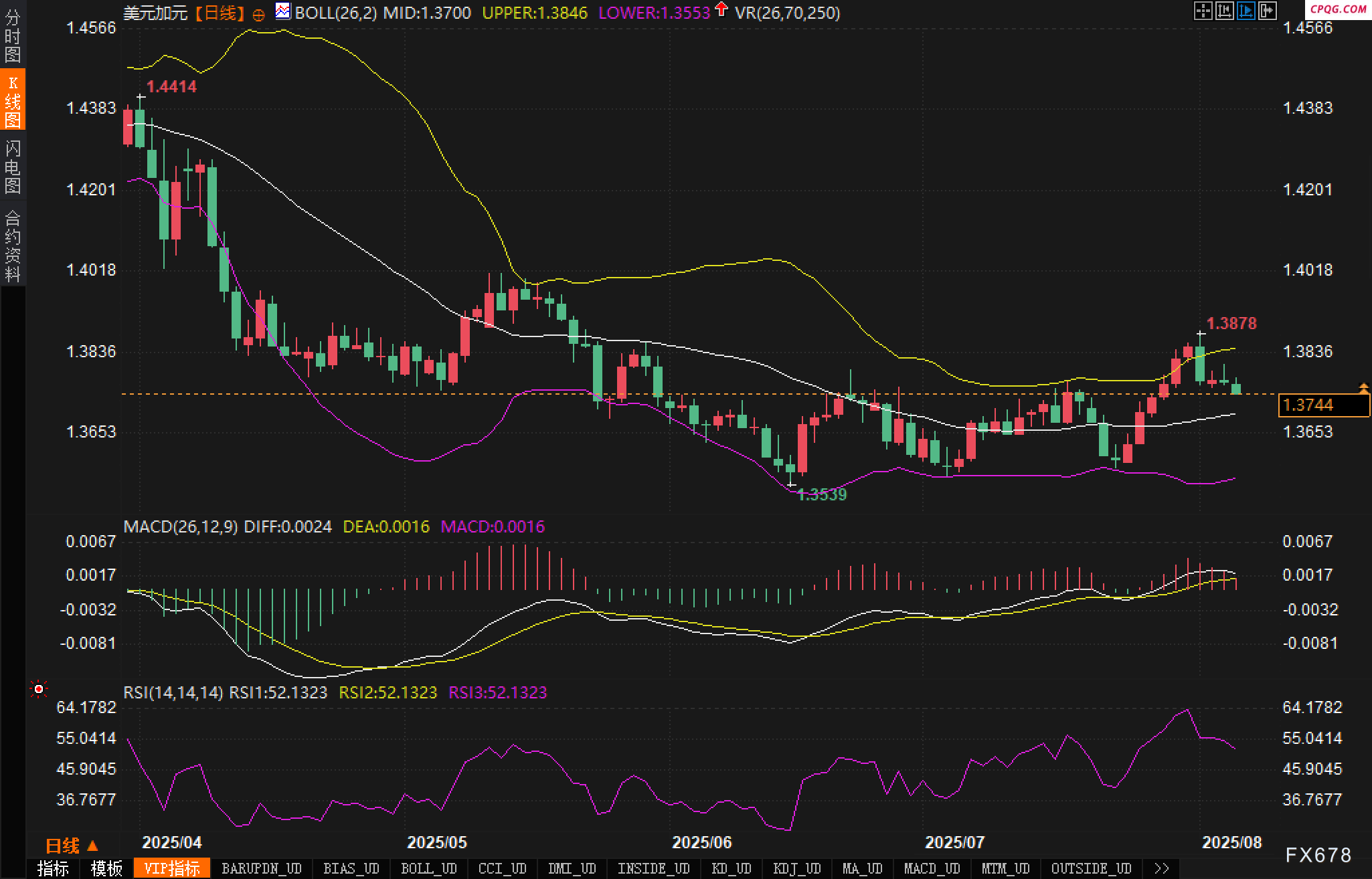Click the second chart-layout icon at top right
1372x879 pixels.
pos(1225,11)
